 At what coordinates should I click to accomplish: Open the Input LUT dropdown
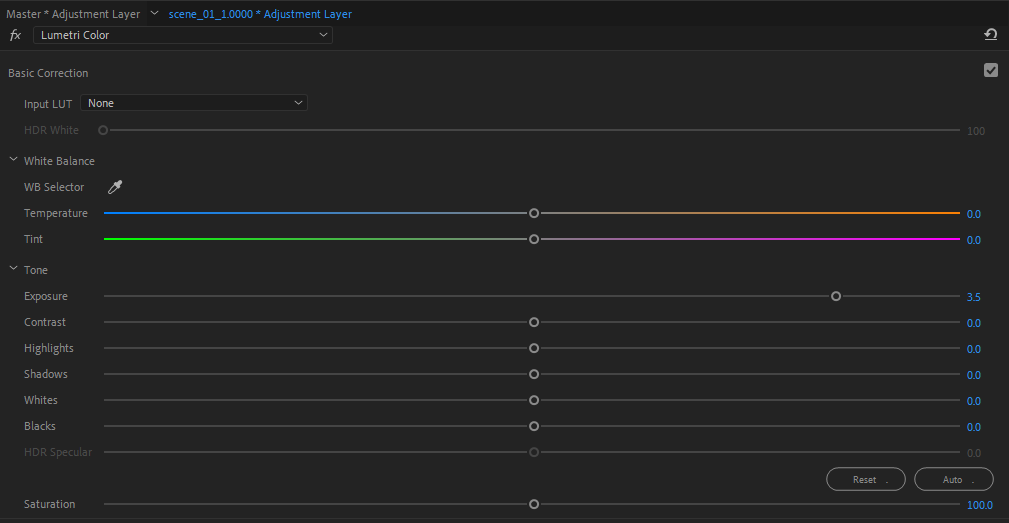tap(194, 103)
